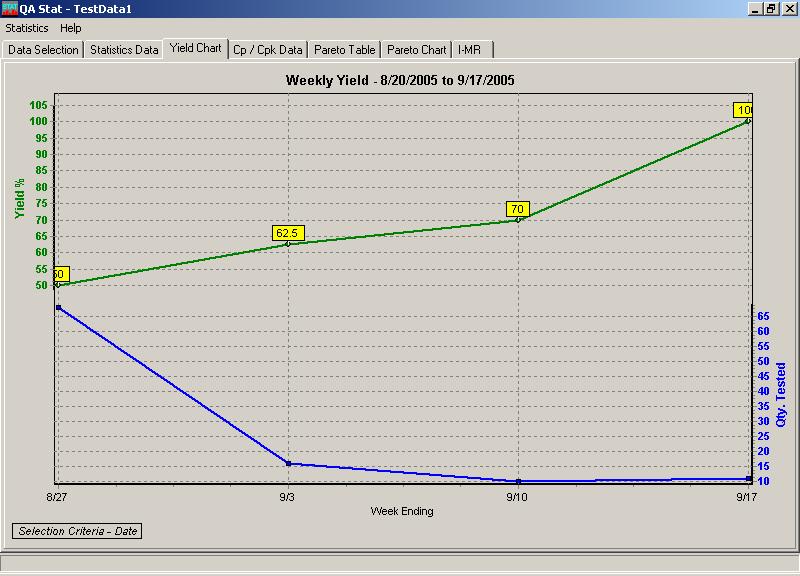Viewport: 800px width, 576px height.
Task: Select the Yield Chart tab
Action: click(x=197, y=48)
